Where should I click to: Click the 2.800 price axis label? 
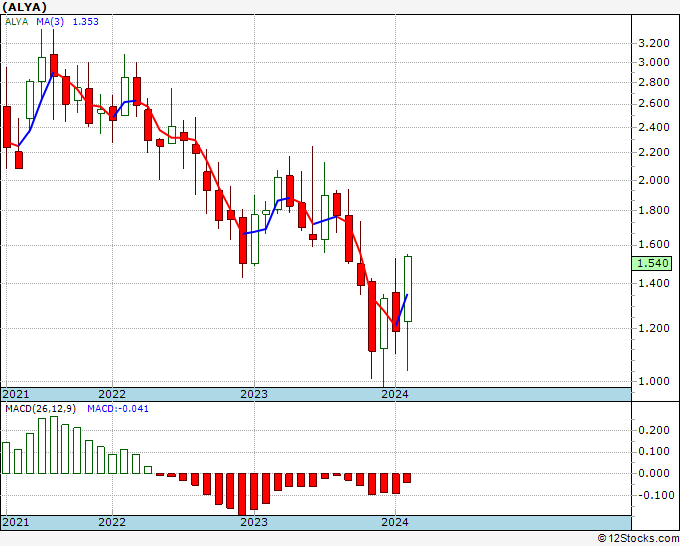click(654, 82)
